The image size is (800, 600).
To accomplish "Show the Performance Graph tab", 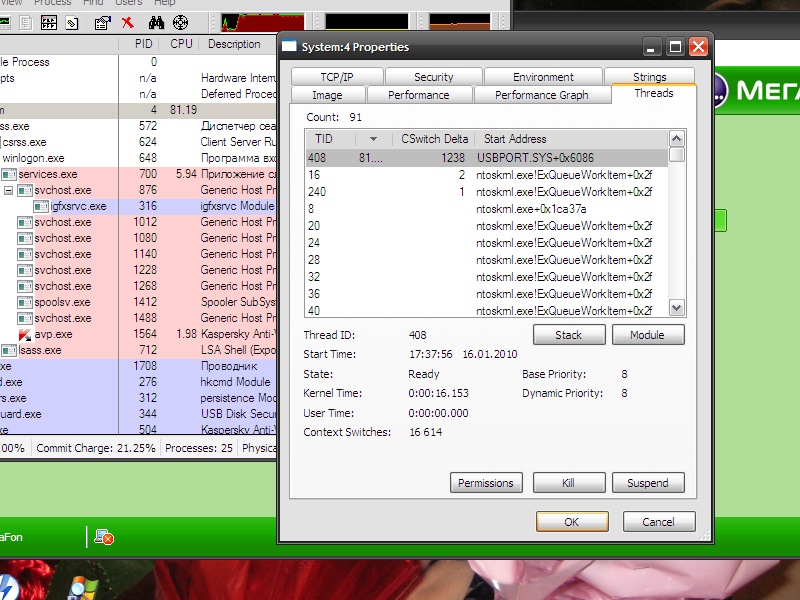I will click(x=541, y=95).
